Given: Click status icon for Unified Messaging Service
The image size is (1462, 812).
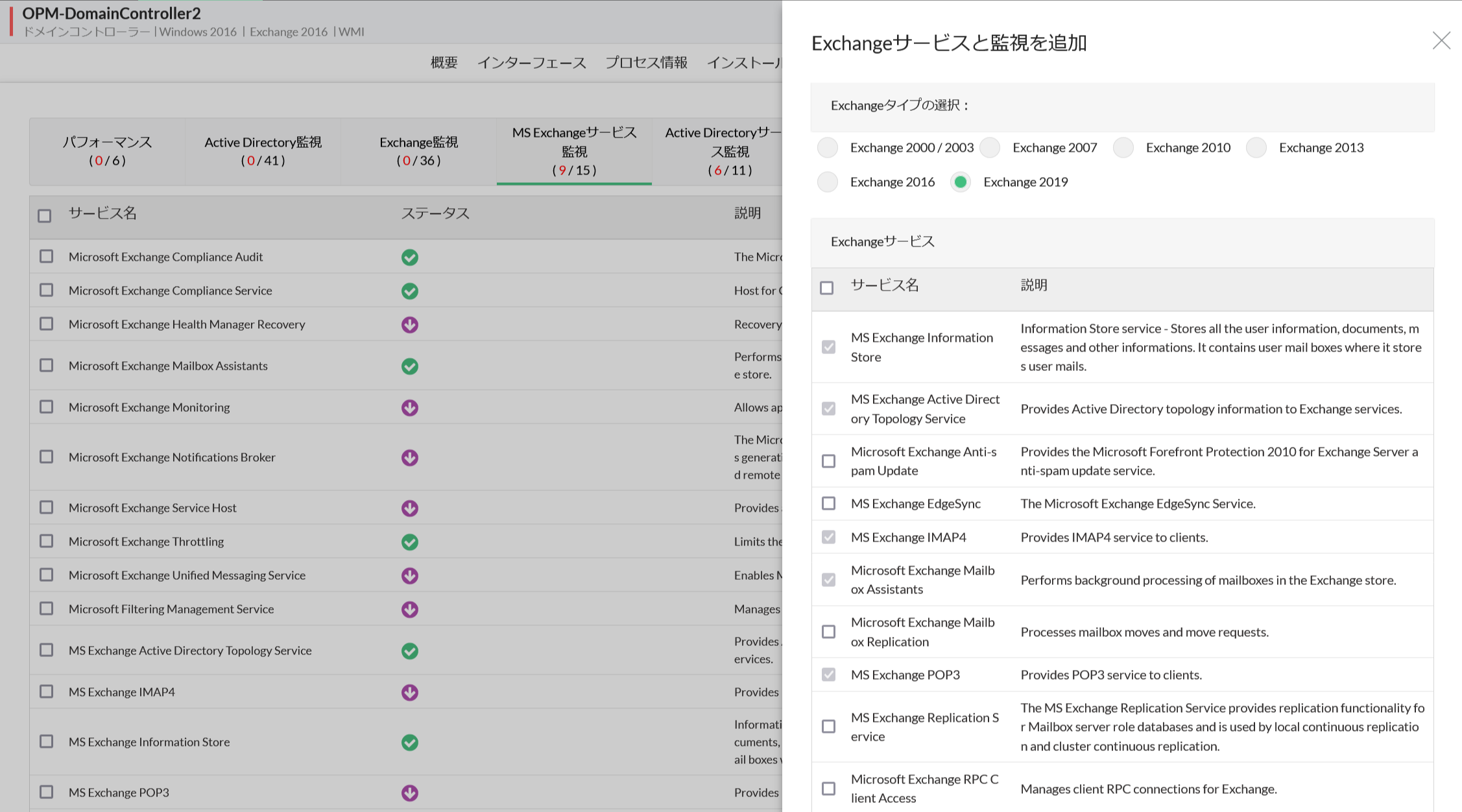Looking at the screenshot, I should (409, 576).
